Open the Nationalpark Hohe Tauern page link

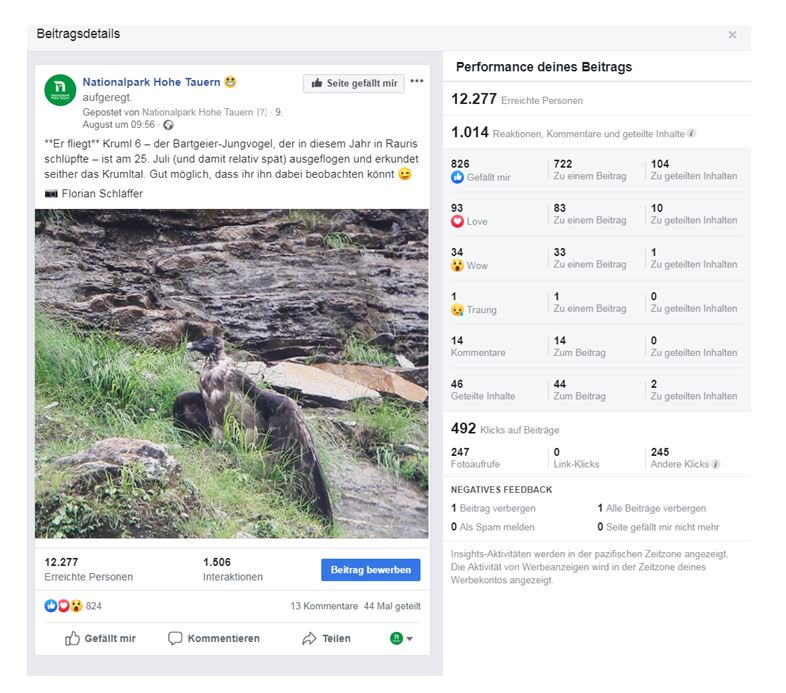(151, 82)
